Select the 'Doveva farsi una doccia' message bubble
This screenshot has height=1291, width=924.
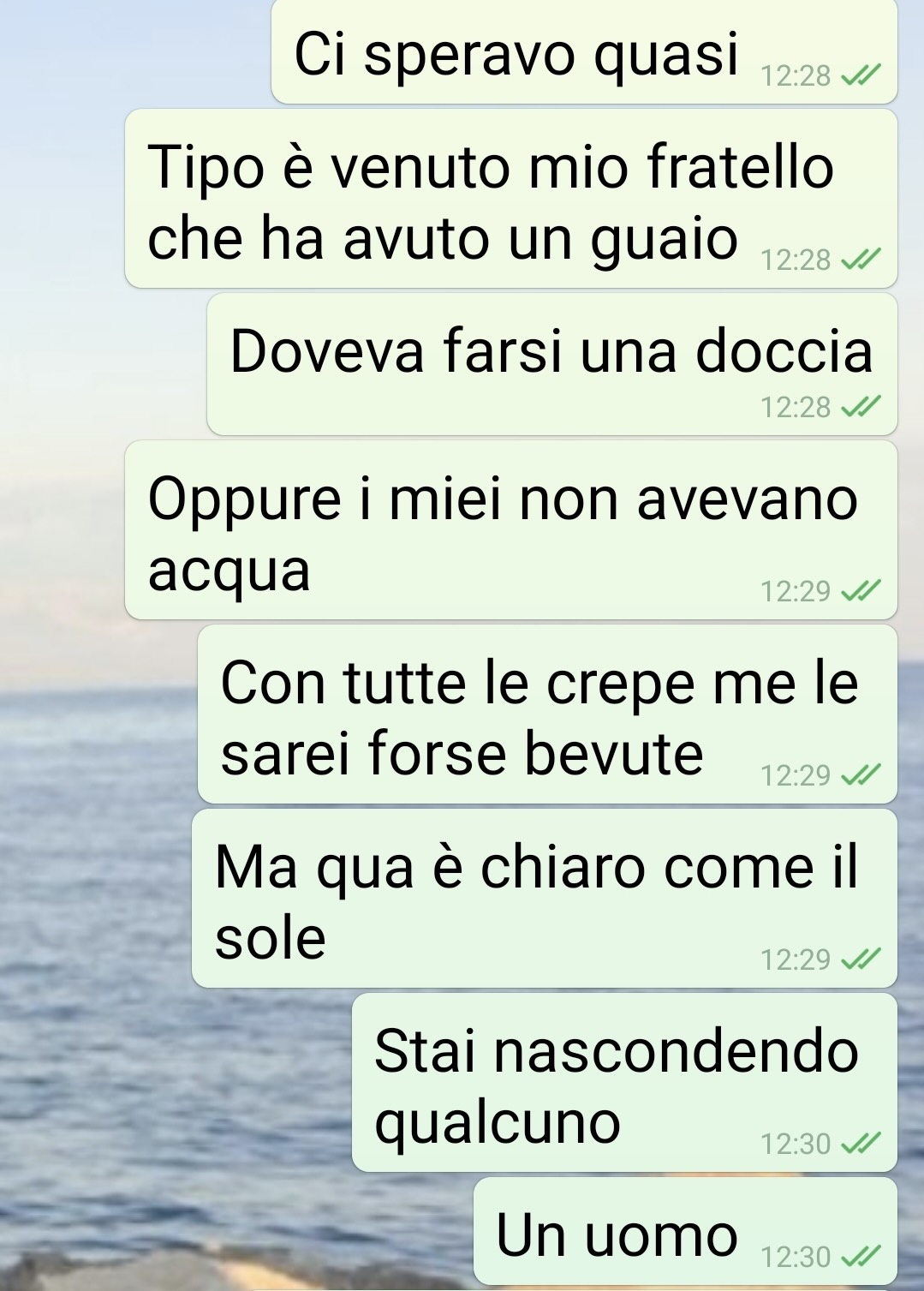552,364
